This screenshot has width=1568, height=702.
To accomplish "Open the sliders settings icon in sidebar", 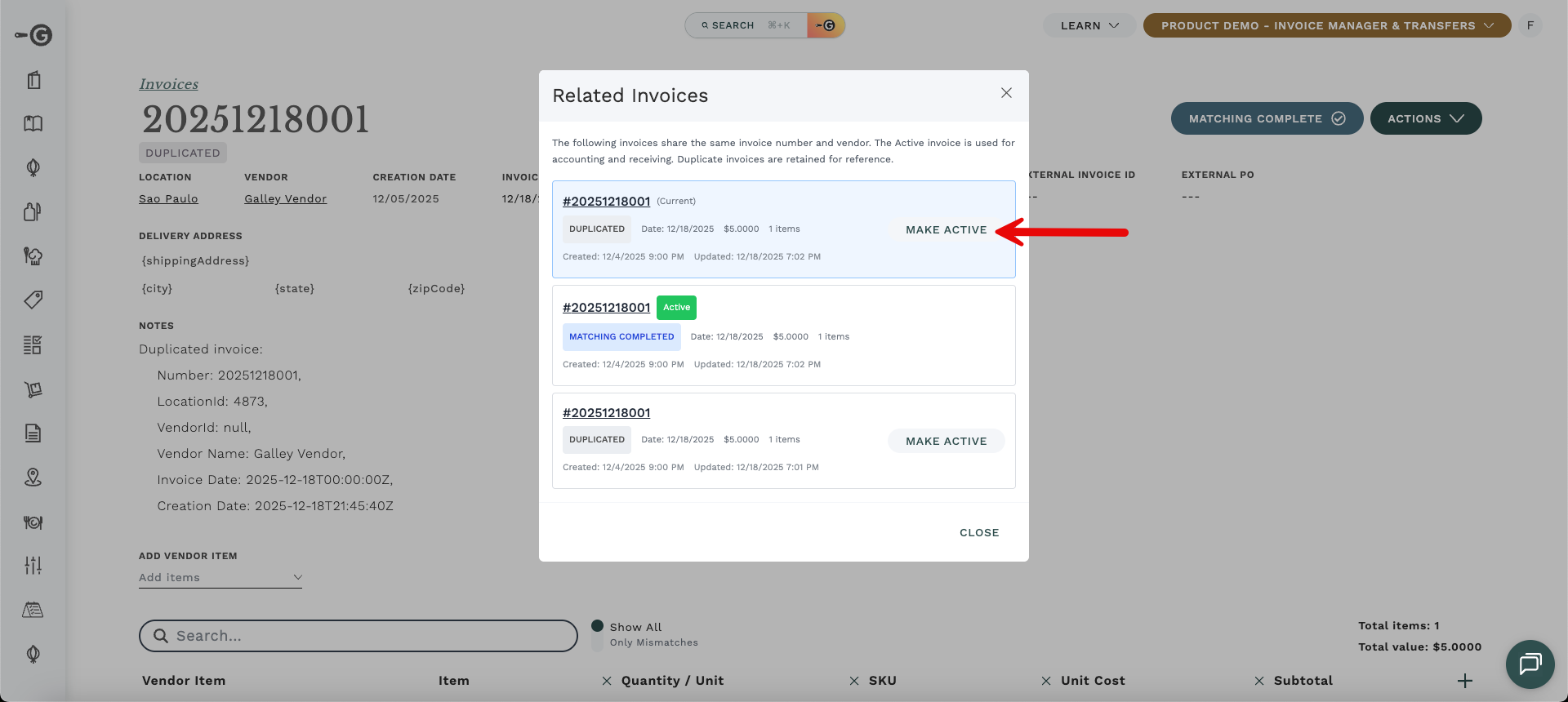I will coord(33,565).
